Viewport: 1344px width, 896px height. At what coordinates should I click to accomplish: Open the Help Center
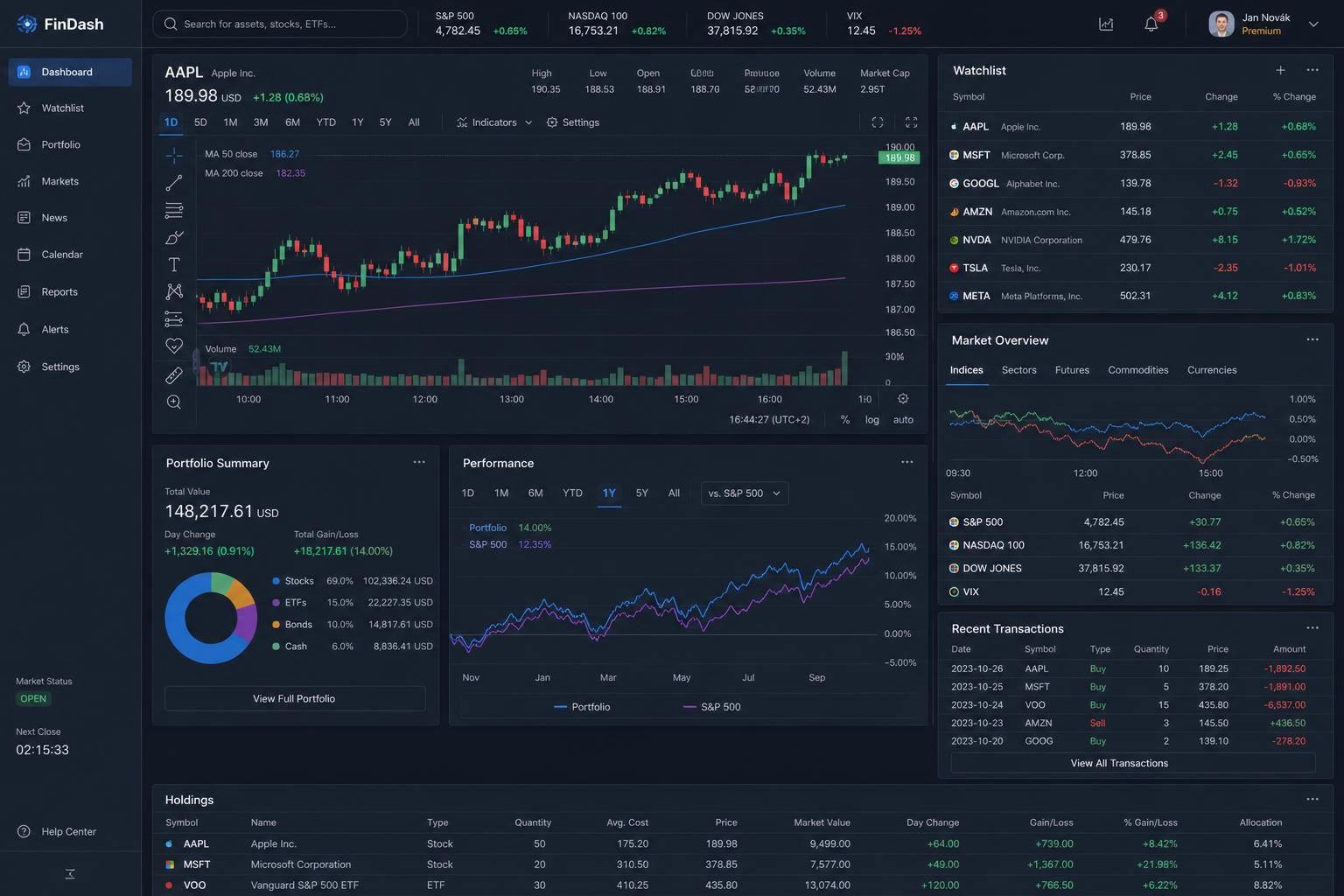58,831
